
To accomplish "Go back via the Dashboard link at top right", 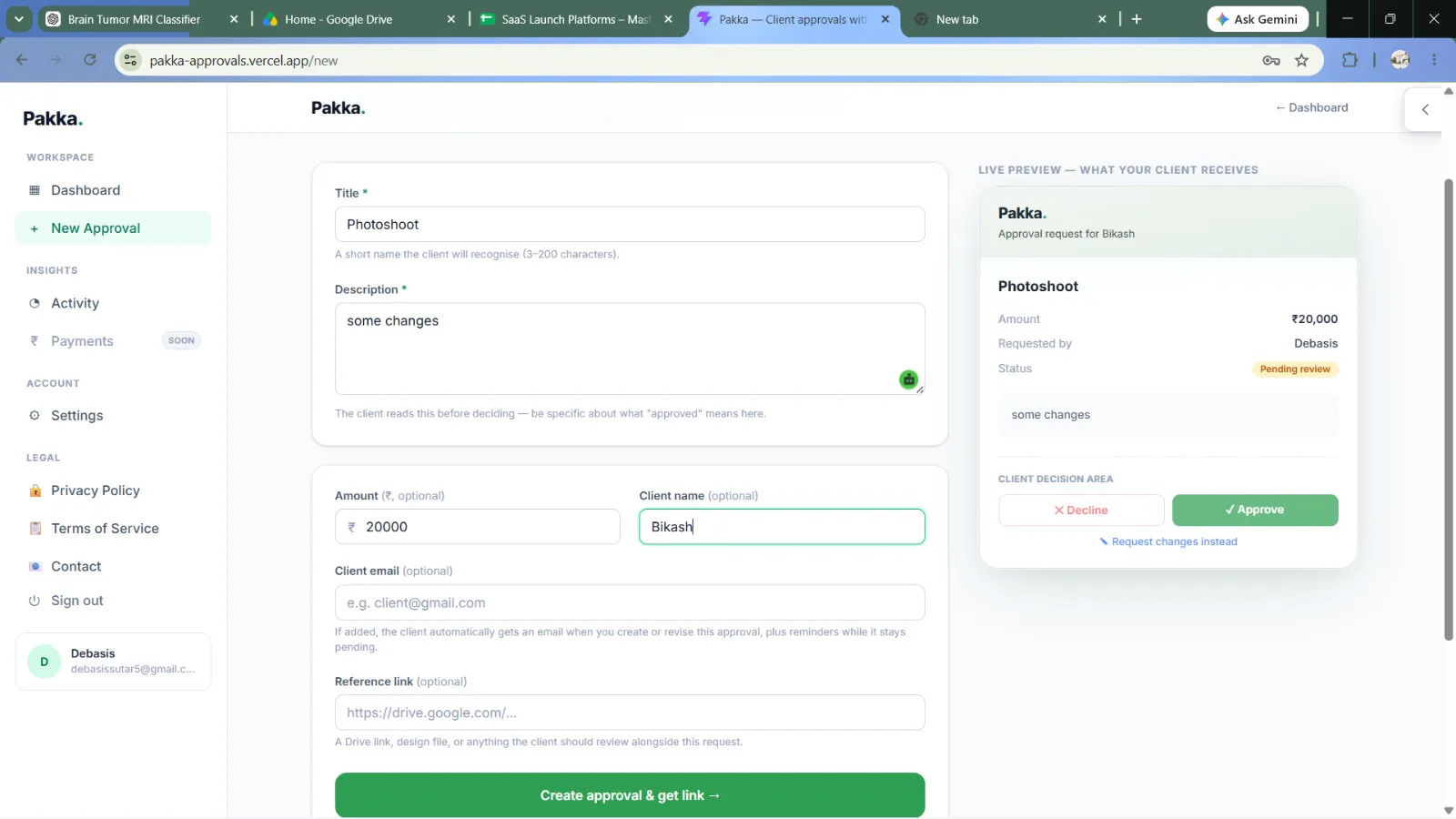I will tap(1311, 107).
